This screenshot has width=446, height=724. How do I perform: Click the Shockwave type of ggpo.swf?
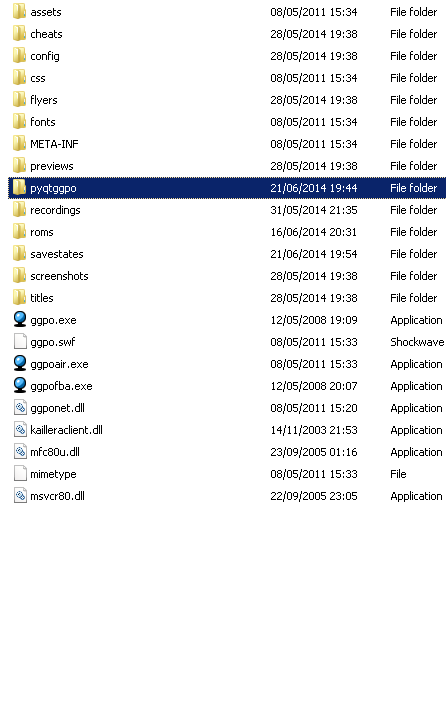pyautogui.click(x=417, y=342)
